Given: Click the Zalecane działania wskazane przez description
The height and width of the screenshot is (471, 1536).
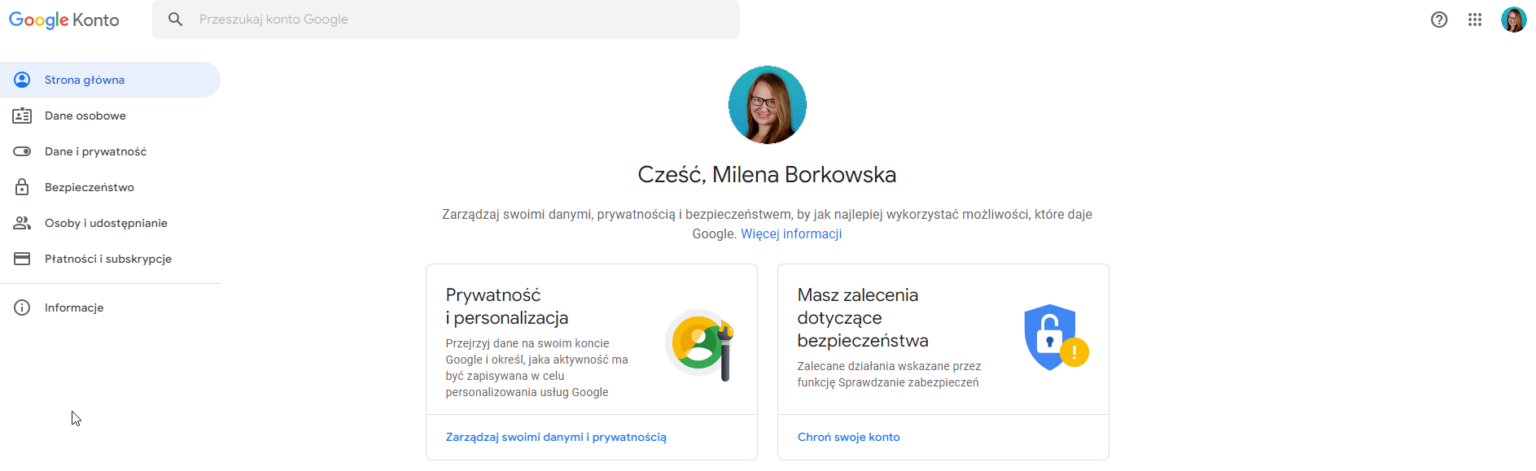Looking at the screenshot, I should (x=888, y=374).
